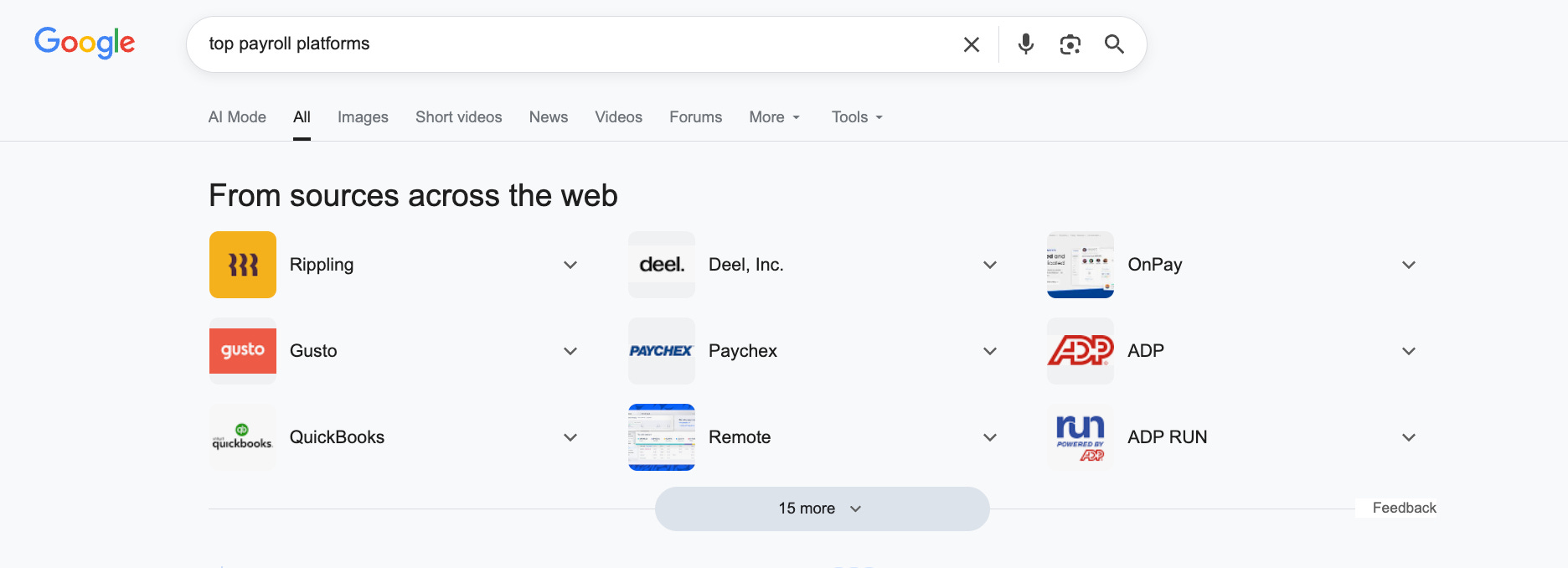This screenshot has width=1568, height=568.
Task: Select the All results tab
Action: point(302,117)
